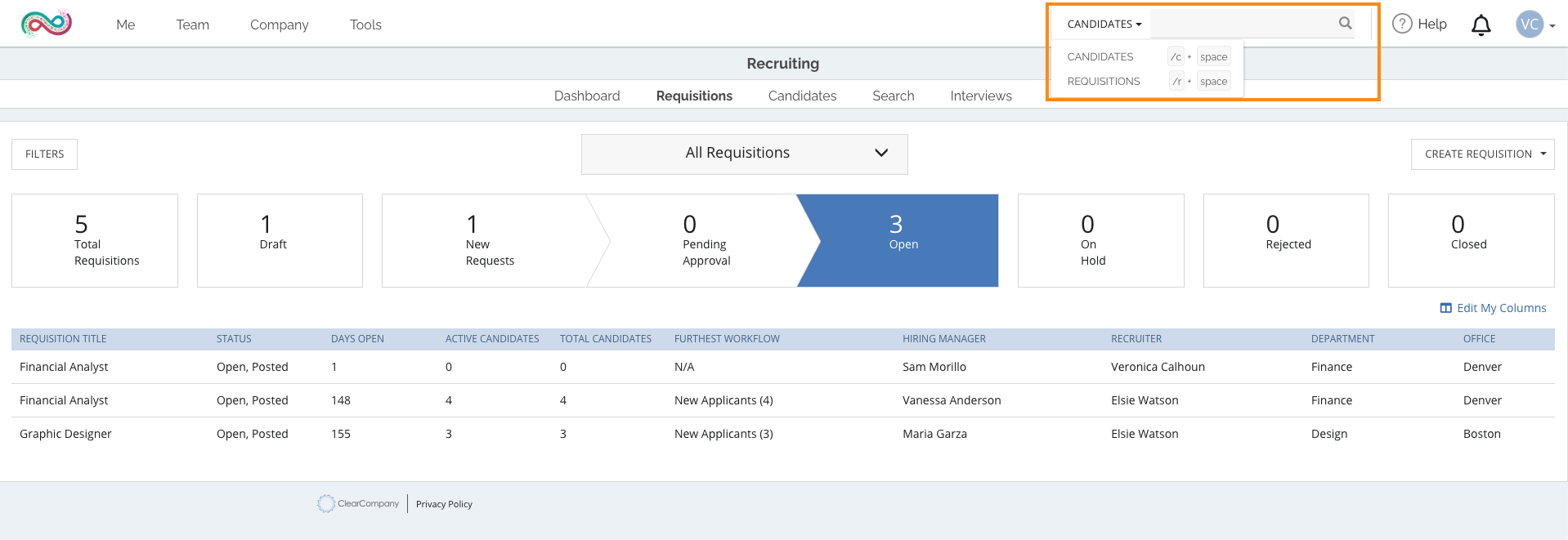This screenshot has height=540, width=1568.
Task: Click hiring manager Sam Morillo
Action: click(x=934, y=367)
